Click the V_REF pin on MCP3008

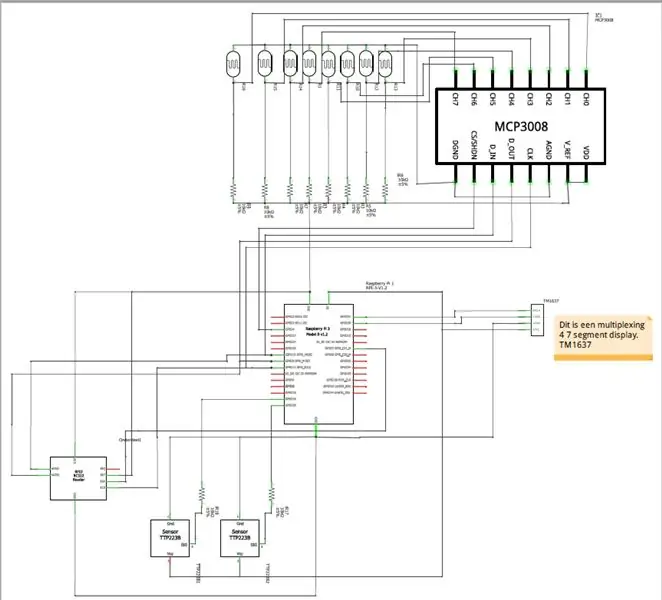pyautogui.click(x=567, y=173)
